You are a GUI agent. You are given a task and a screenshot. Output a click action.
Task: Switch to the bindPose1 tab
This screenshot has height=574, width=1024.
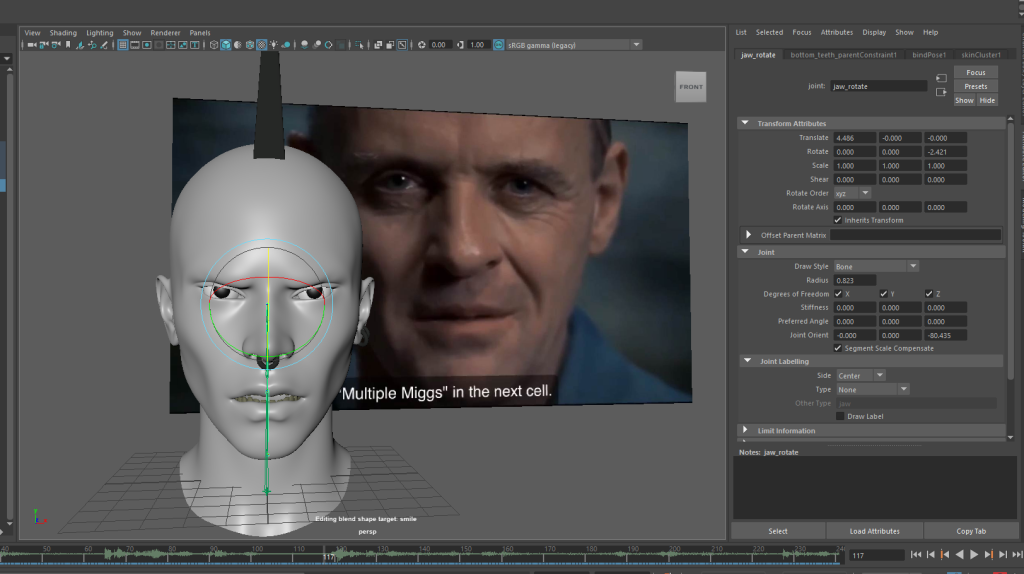(929, 55)
